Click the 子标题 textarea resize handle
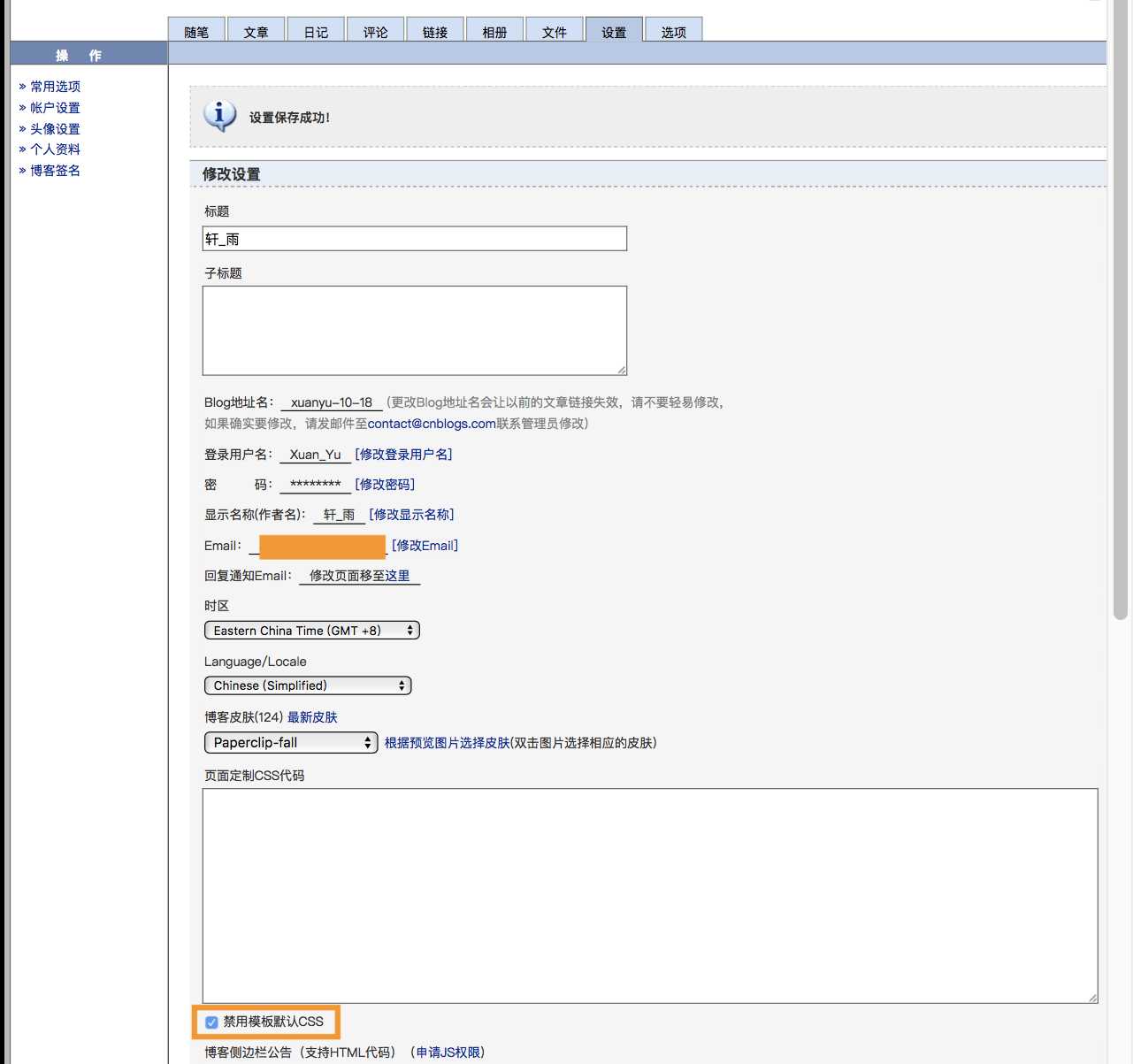This screenshot has width=1133, height=1064. pyautogui.click(x=622, y=371)
